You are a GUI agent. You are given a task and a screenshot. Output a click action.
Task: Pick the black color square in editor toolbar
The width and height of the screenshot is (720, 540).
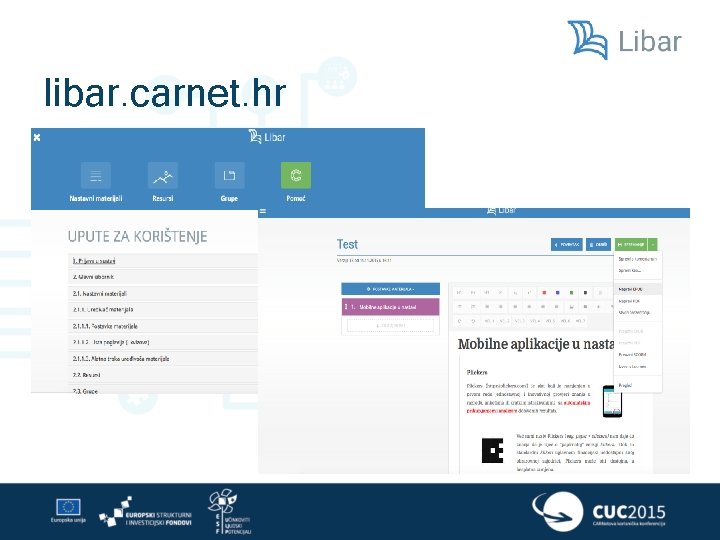pyautogui.click(x=585, y=292)
